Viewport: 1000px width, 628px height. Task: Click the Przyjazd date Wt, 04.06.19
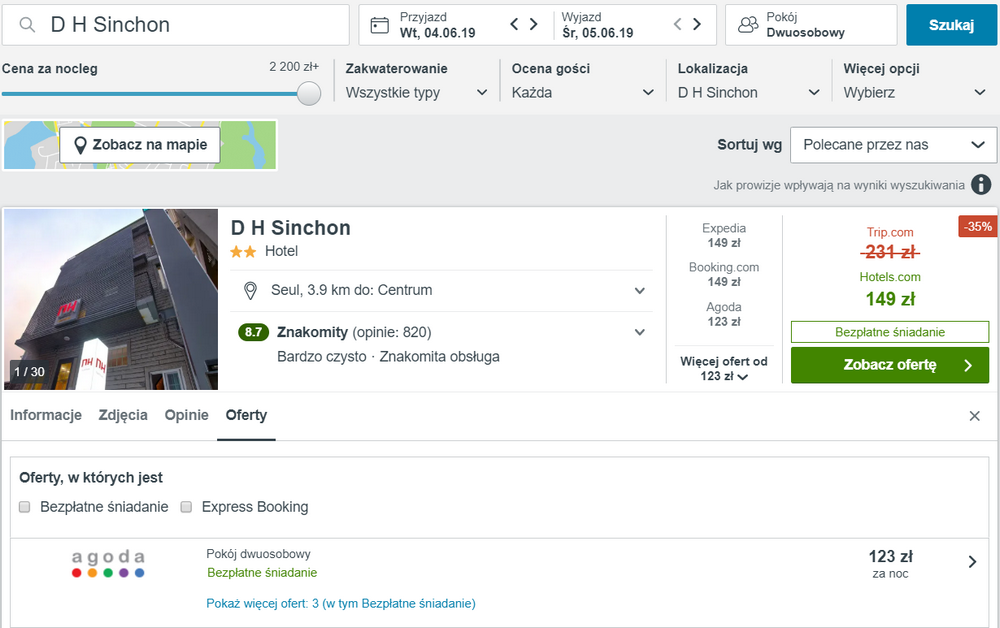tap(438, 33)
